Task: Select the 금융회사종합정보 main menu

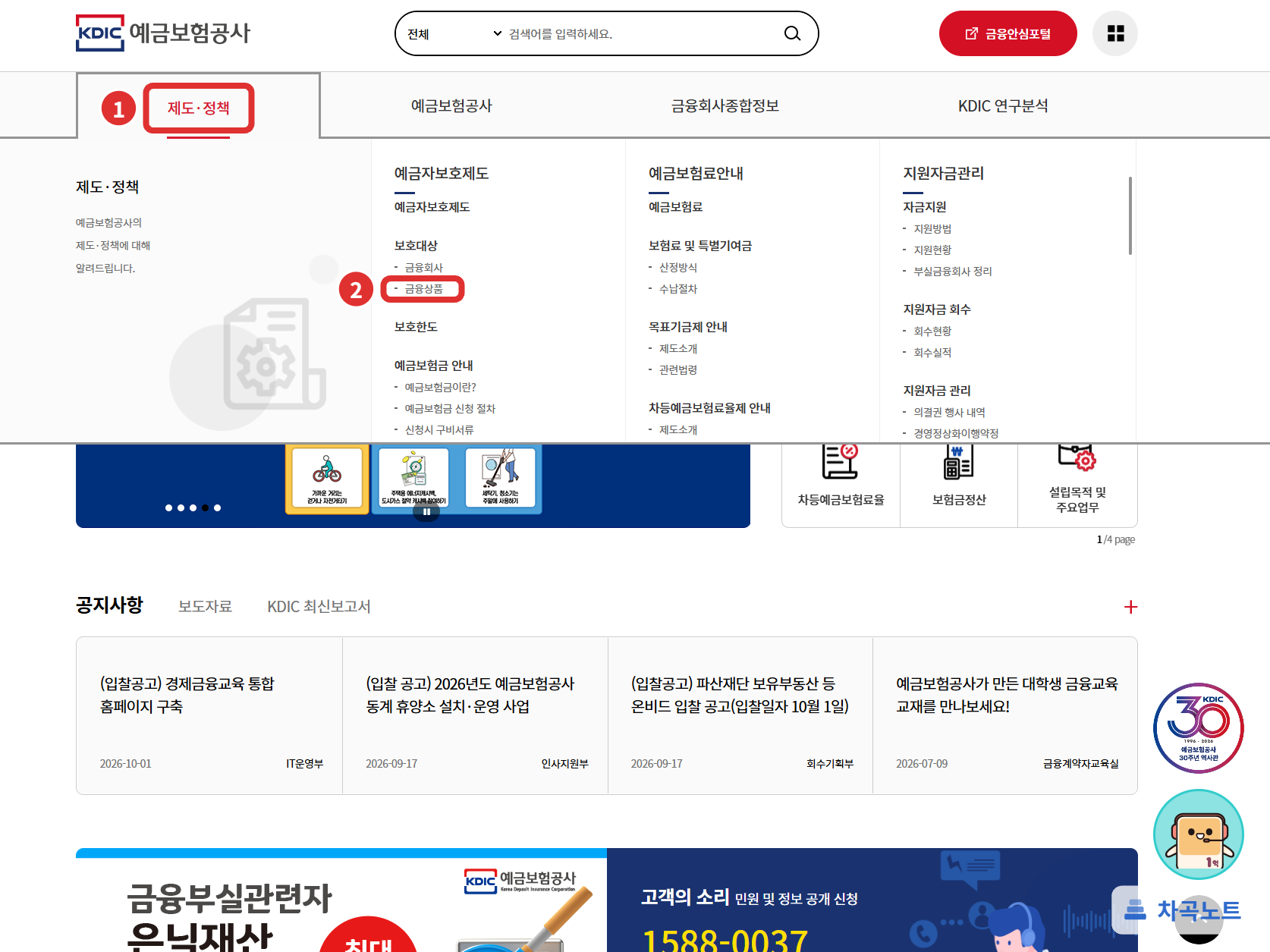Action: point(725,106)
